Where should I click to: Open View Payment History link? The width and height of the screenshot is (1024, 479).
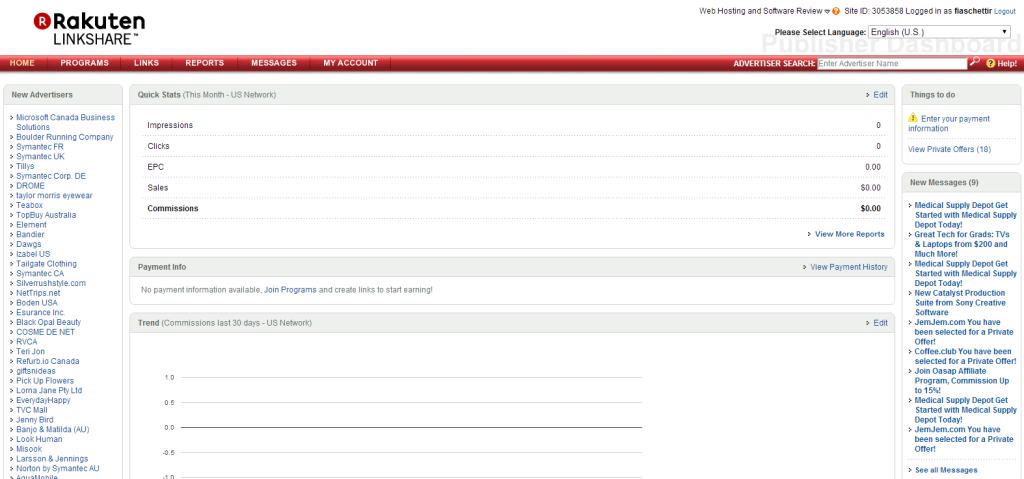point(849,267)
